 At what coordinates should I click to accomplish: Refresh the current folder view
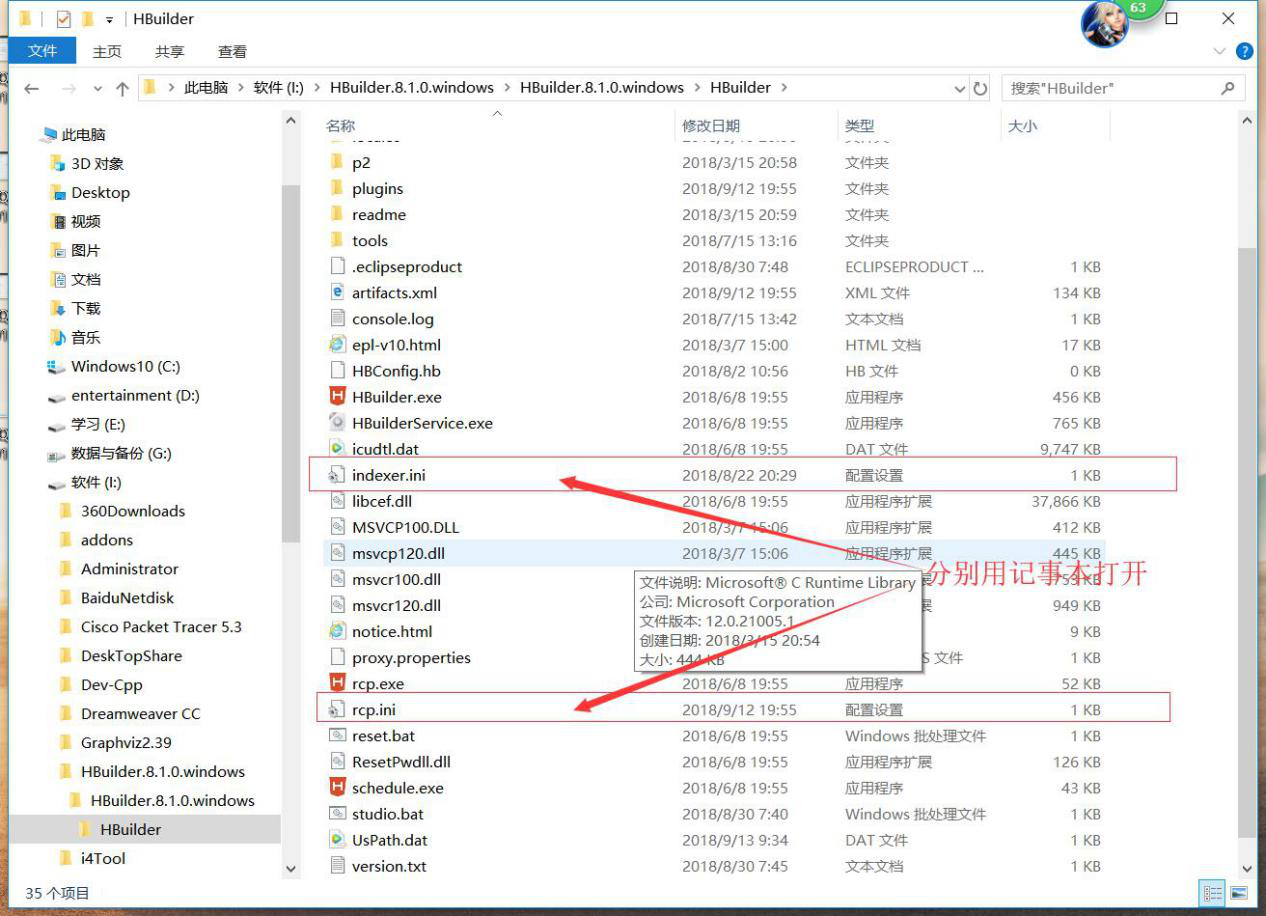point(981,88)
